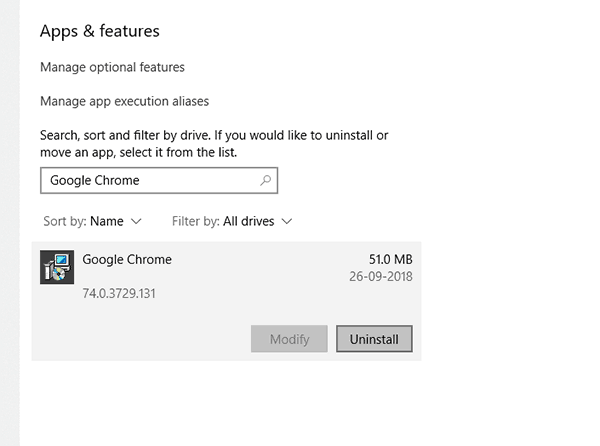Viewport: 600px width, 446px height.
Task: Open the Filter by All drives dropdown
Action: (232, 221)
